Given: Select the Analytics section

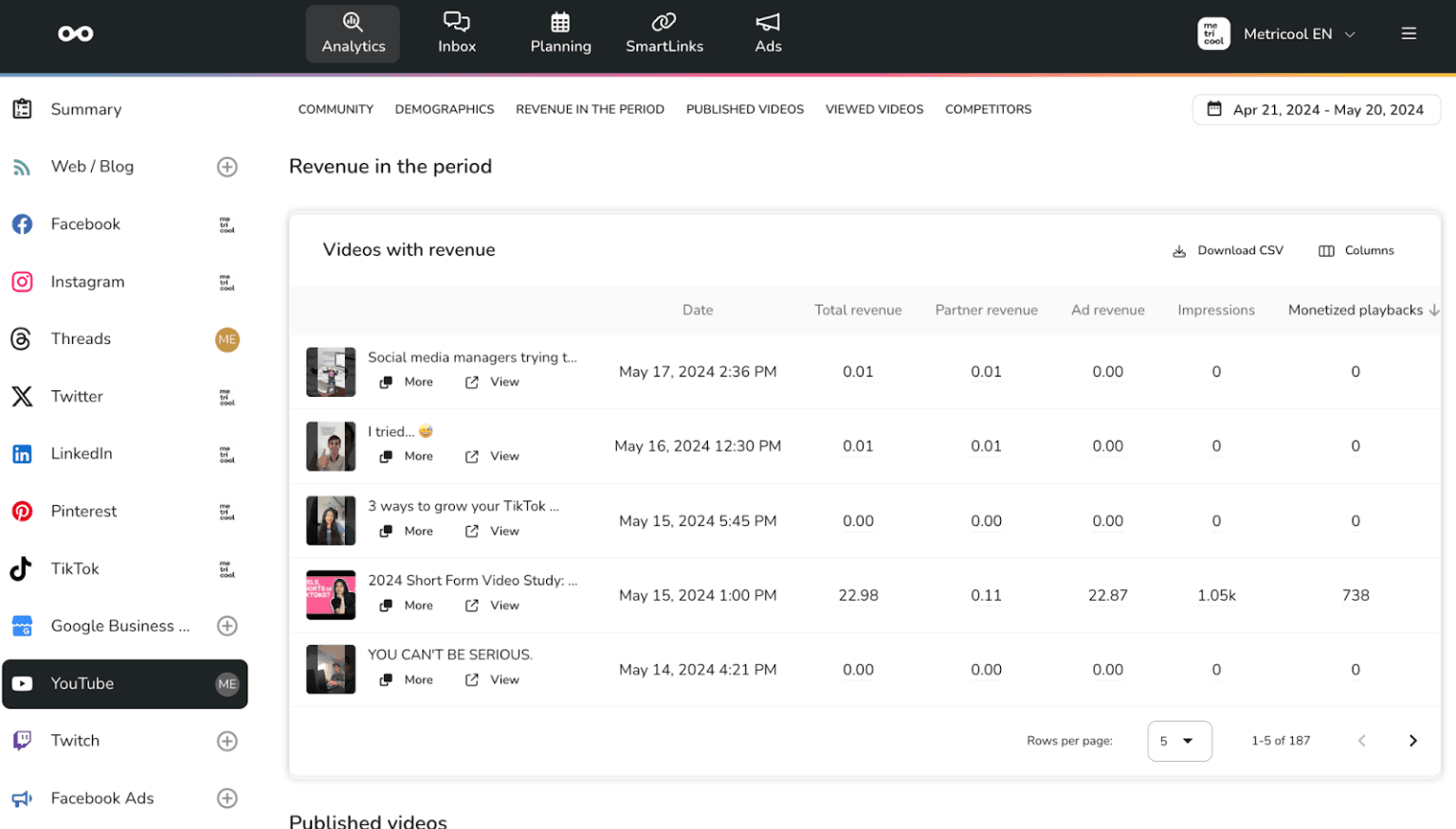Looking at the screenshot, I should [352, 32].
